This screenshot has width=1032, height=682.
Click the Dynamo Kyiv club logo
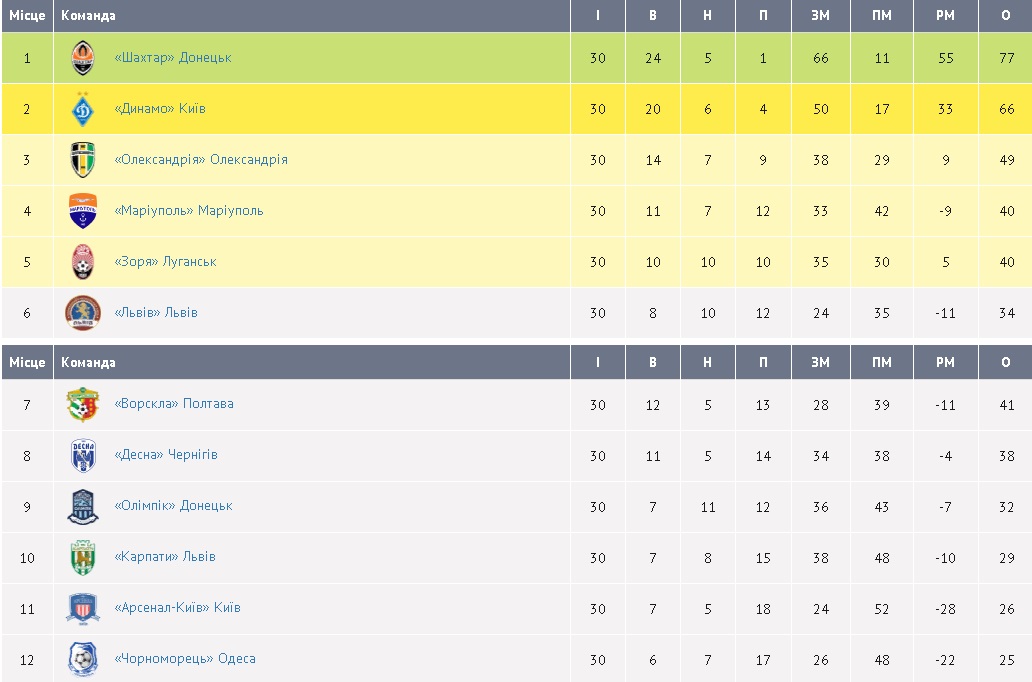pos(83,109)
